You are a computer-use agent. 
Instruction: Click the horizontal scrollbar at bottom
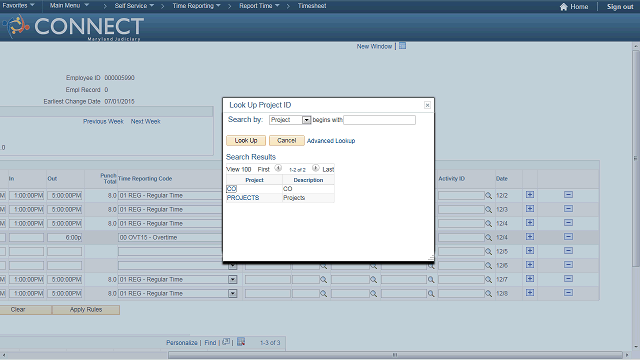point(395,355)
